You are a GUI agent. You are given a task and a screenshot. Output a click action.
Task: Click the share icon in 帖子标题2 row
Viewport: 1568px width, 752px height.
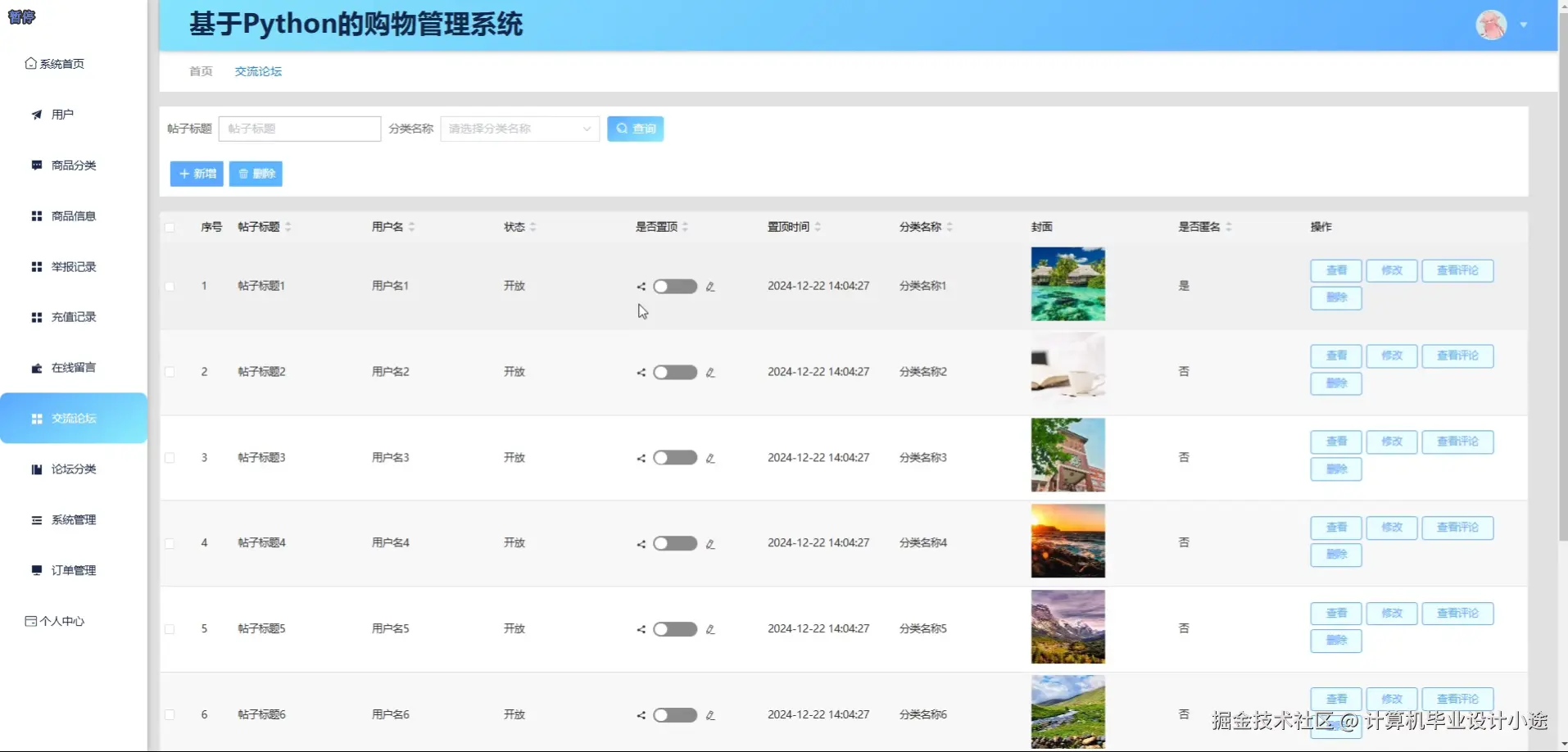641,373
